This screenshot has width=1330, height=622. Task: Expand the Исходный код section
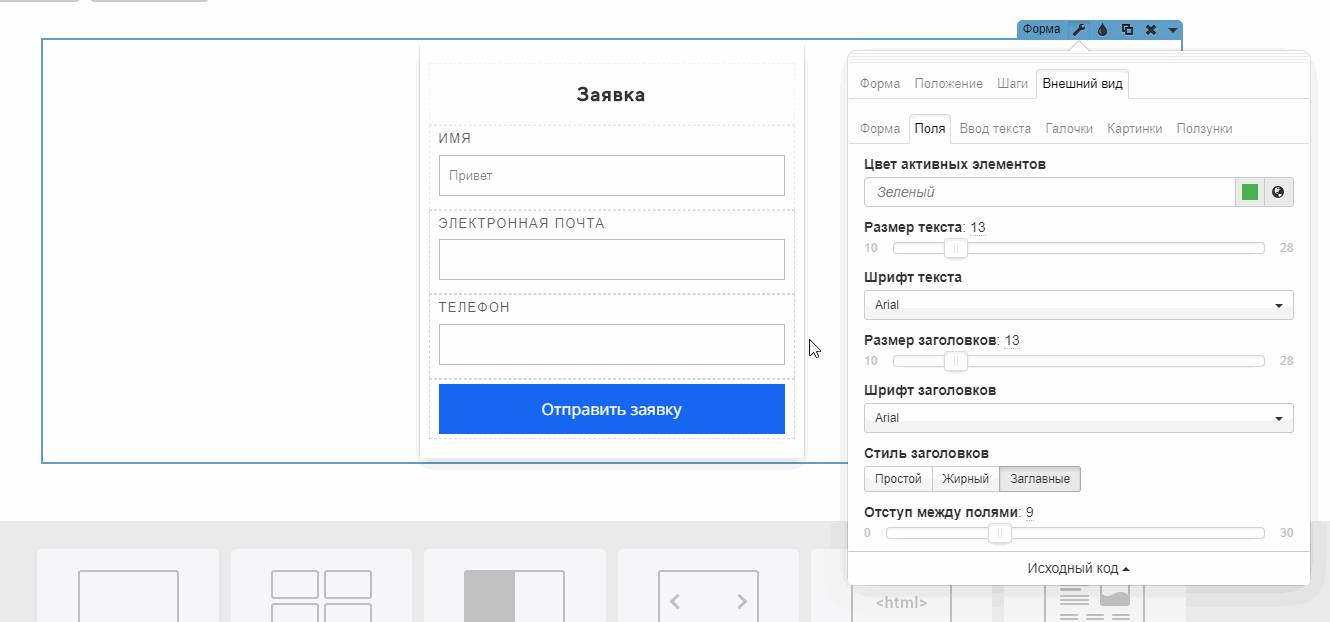click(x=1078, y=568)
